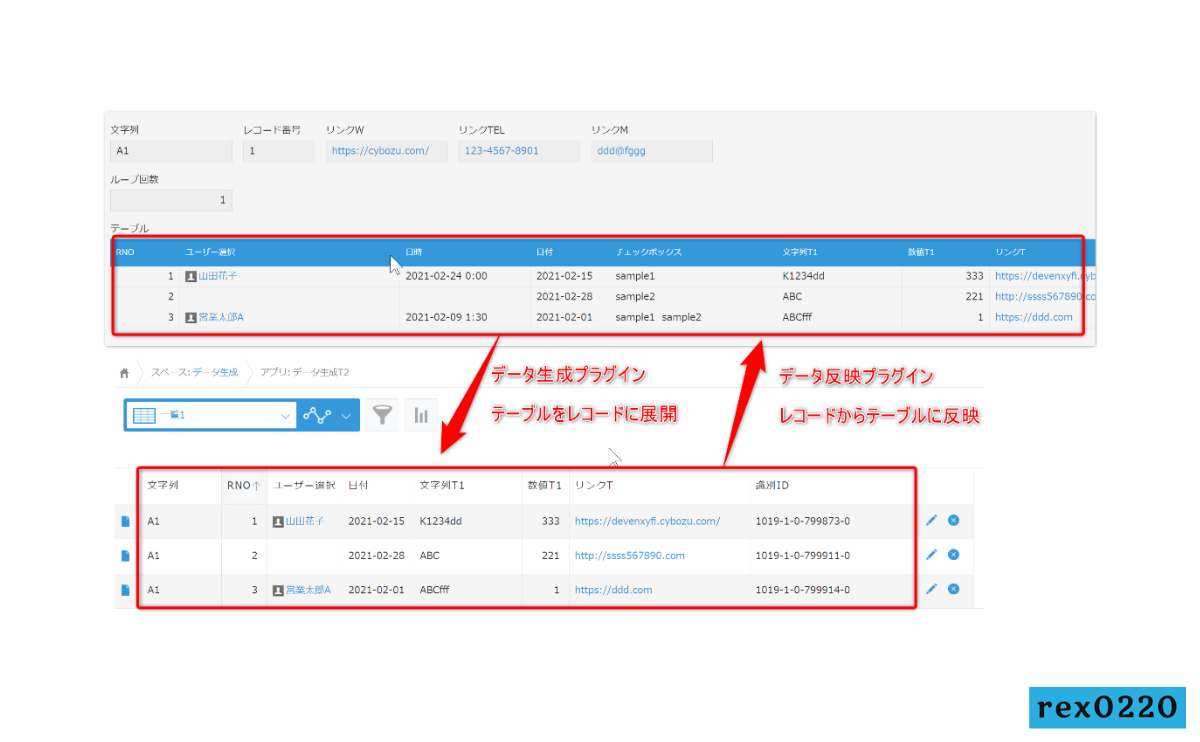Viewport: 1200px width, 742px height.
Task: Open record details icon for RNO 1 row
Action: [125, 521]
